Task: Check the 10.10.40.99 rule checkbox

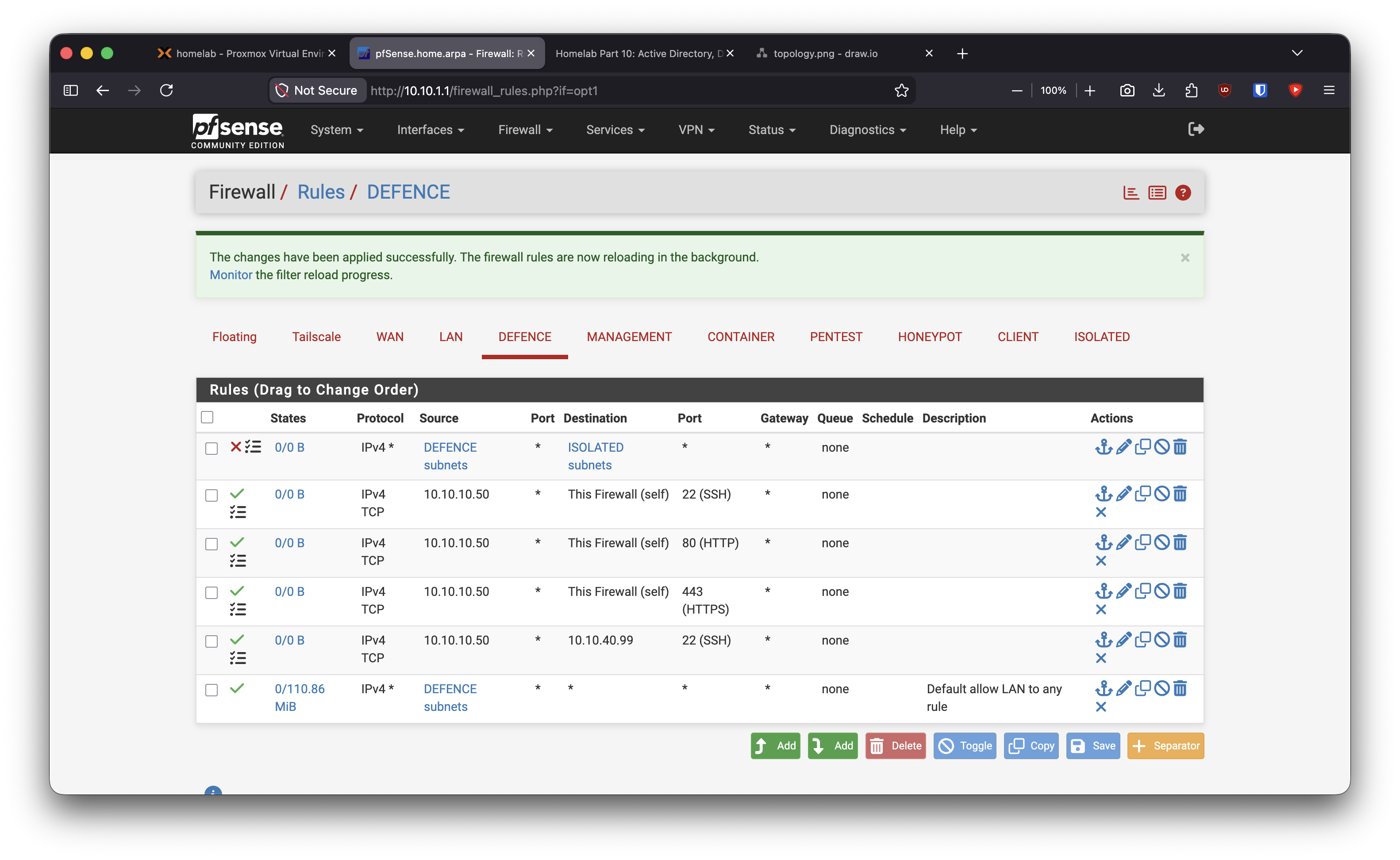Action: [211, 641]
